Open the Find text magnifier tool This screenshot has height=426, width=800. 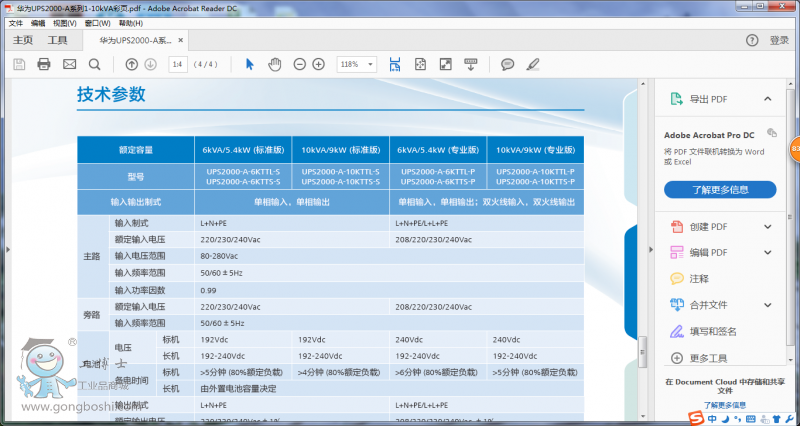tap(94, 64)
